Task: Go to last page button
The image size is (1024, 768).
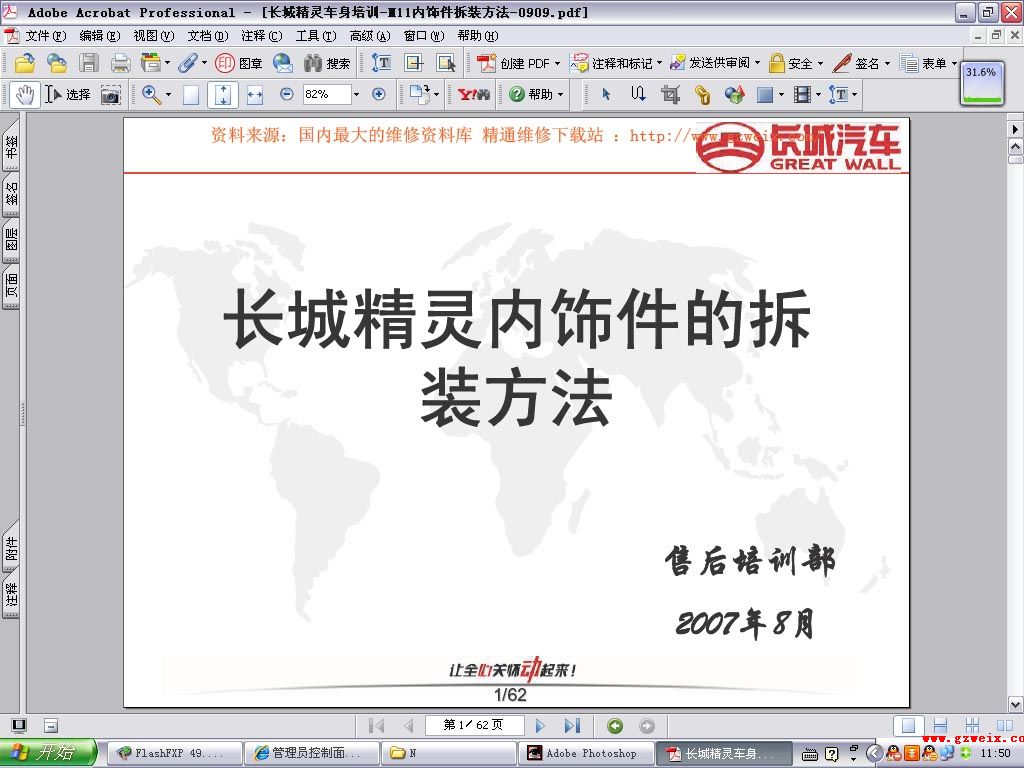Action: click(572, 726)
